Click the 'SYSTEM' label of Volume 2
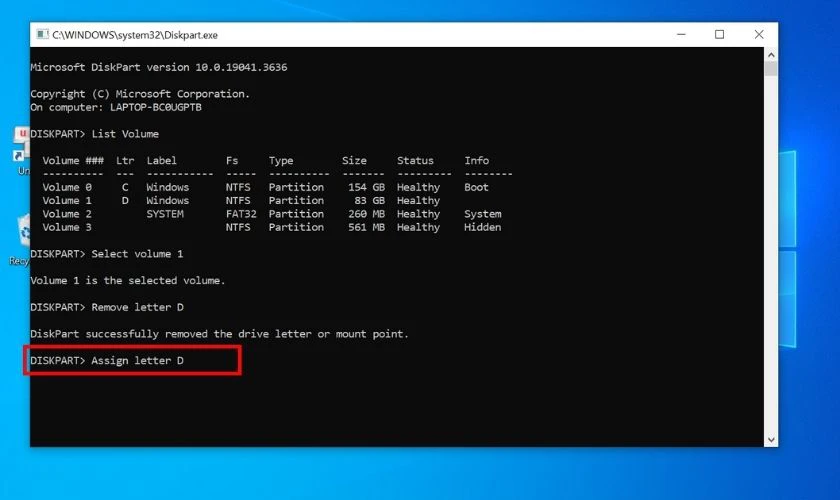The height and width of the screenshot is (500, 840). click(x=165, y=214)
